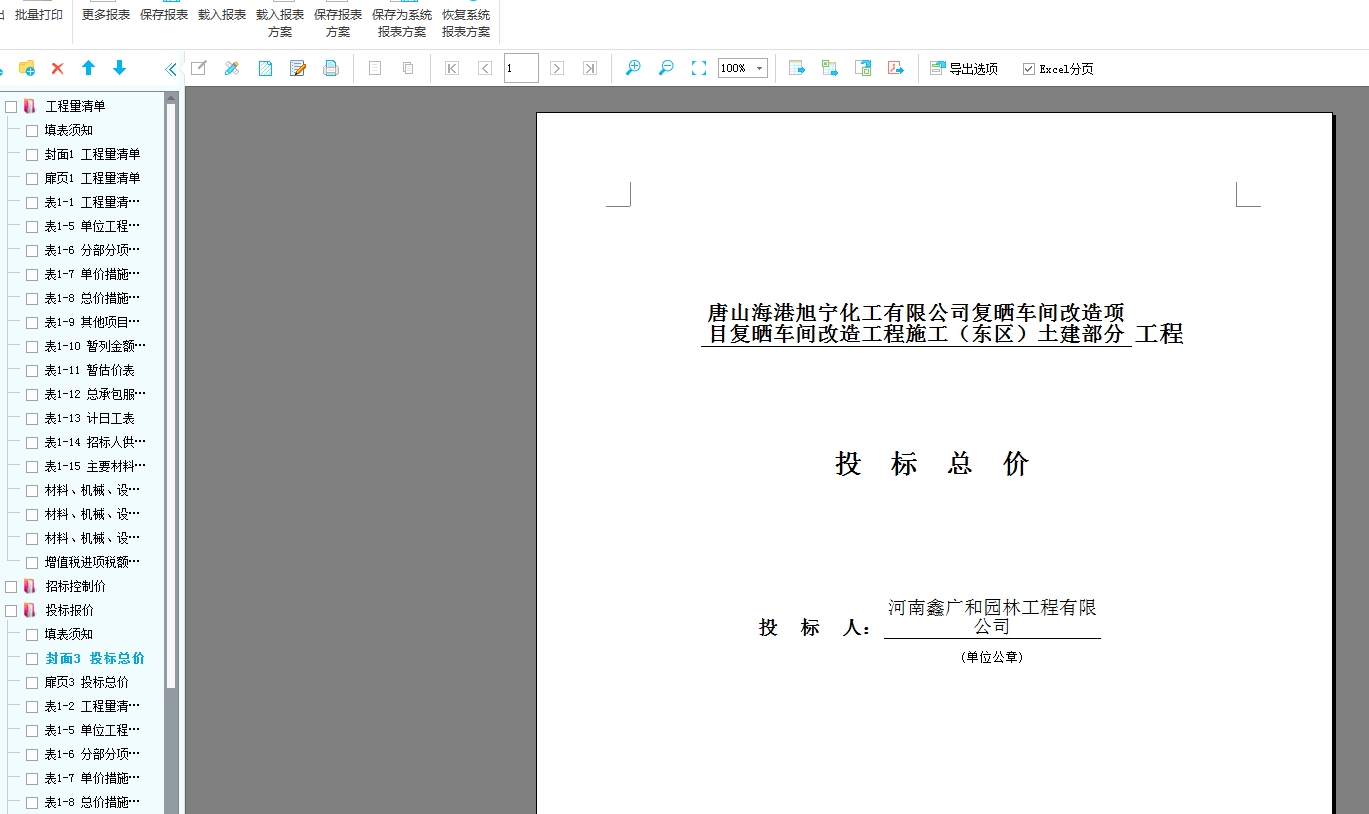
Task: Select 表1-14 招标人供 tree row
Action: (95, 442)
